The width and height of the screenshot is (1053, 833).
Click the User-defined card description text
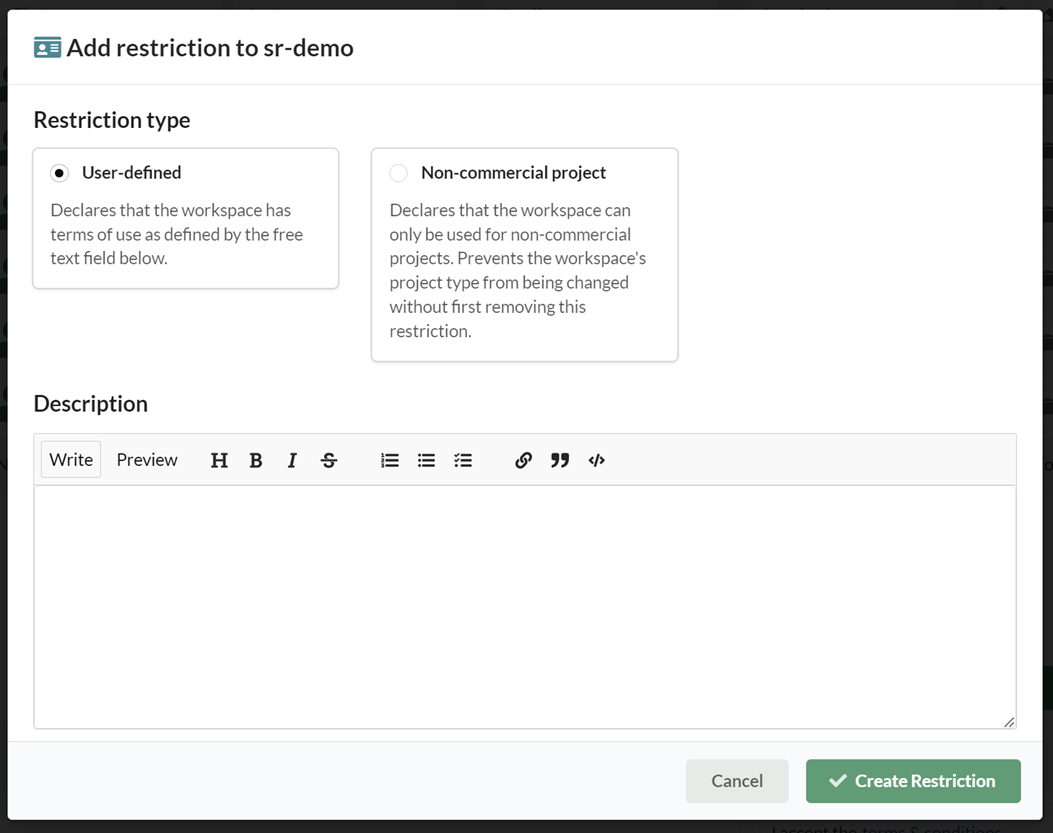point(177,234)
